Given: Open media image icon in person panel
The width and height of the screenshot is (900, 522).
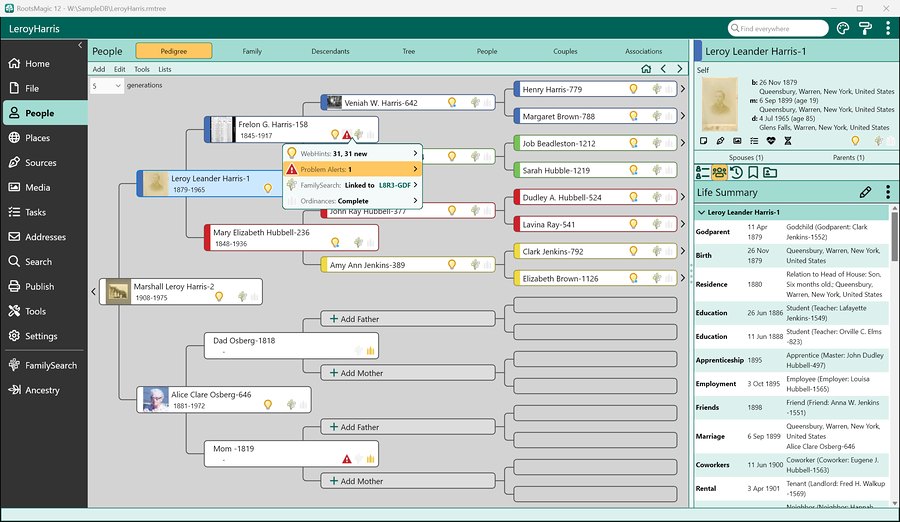Looking at the screenshot, I should pyautogui.click(x=737, y=141).
